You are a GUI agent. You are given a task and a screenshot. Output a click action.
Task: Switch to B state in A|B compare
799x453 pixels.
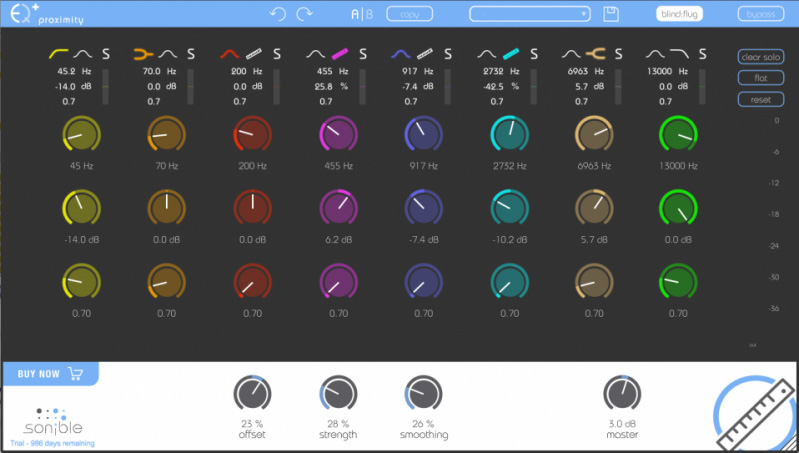point(369,14)
